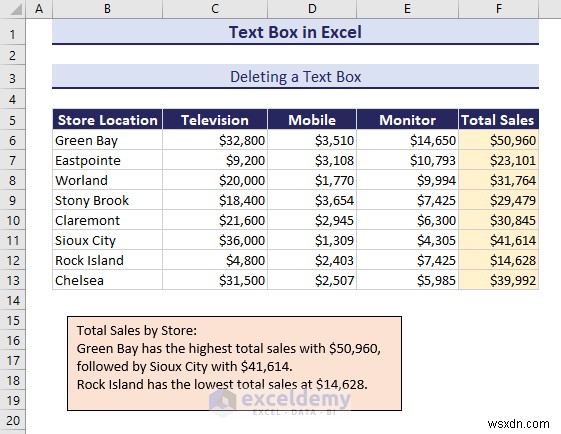Select the $14,650 Monitor cell
This screenshot has width=561, height=434.
tap(407, 140)
